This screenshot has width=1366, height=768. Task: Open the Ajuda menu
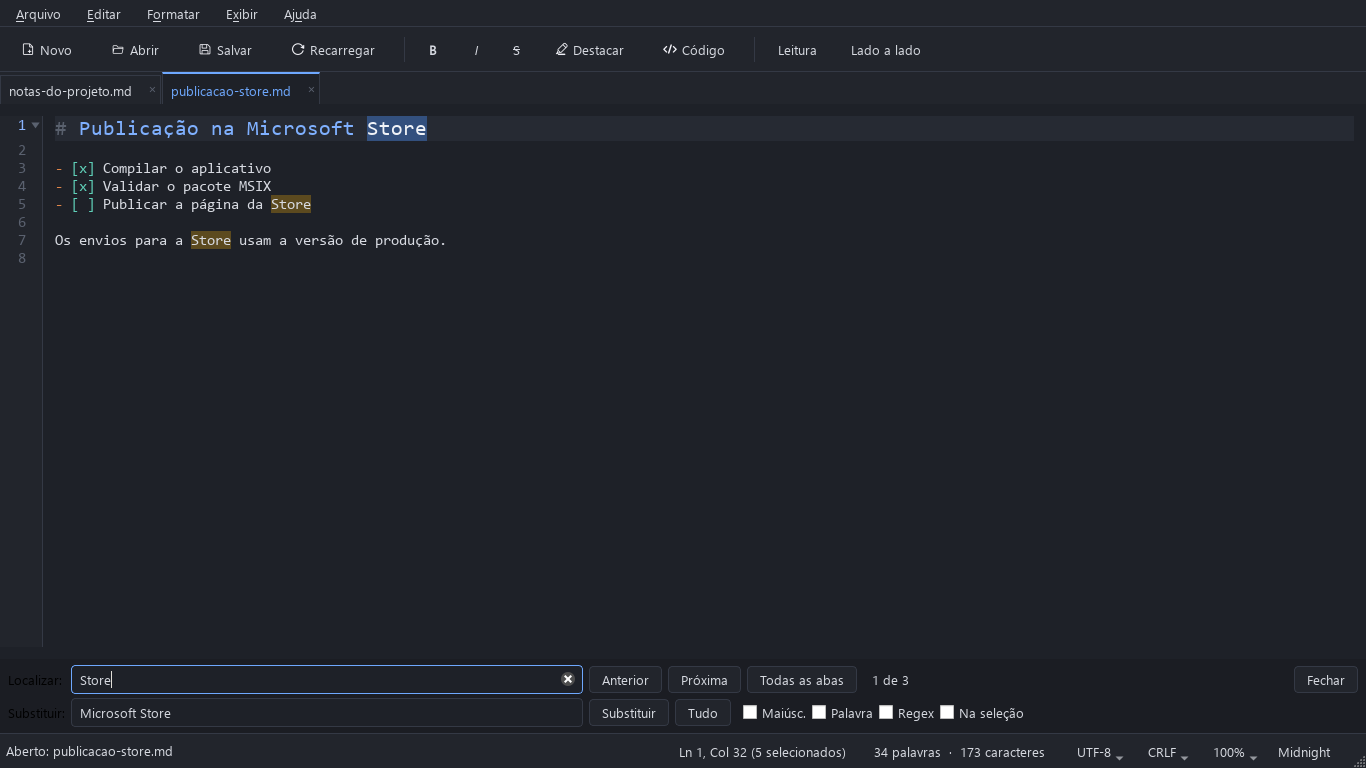click(x=300, y=14)
